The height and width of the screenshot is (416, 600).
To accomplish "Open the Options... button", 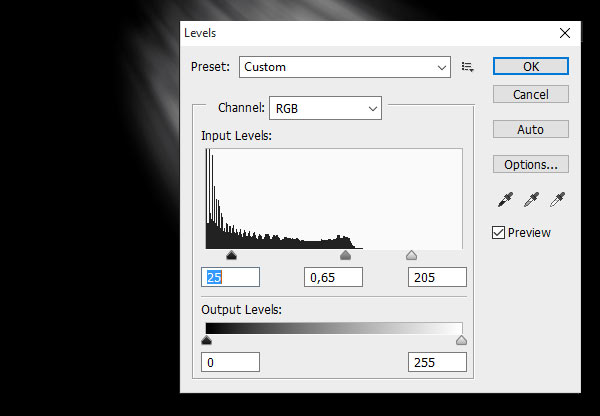I will pos(531,164).
